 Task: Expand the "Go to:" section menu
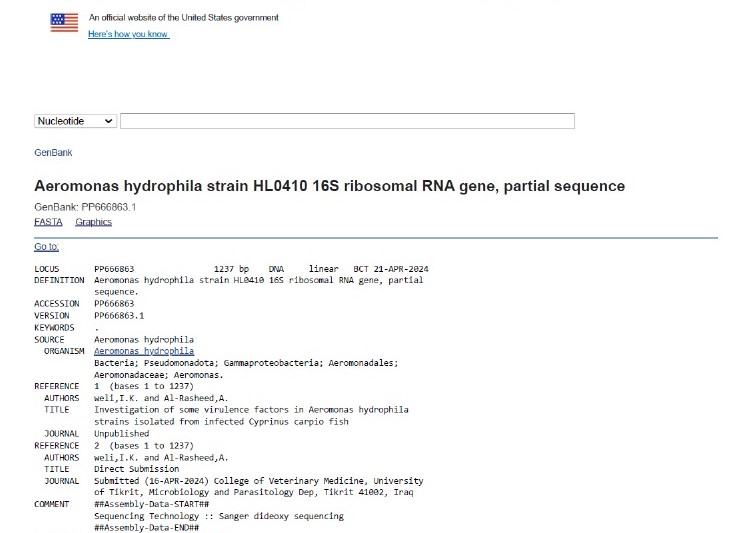46,247
